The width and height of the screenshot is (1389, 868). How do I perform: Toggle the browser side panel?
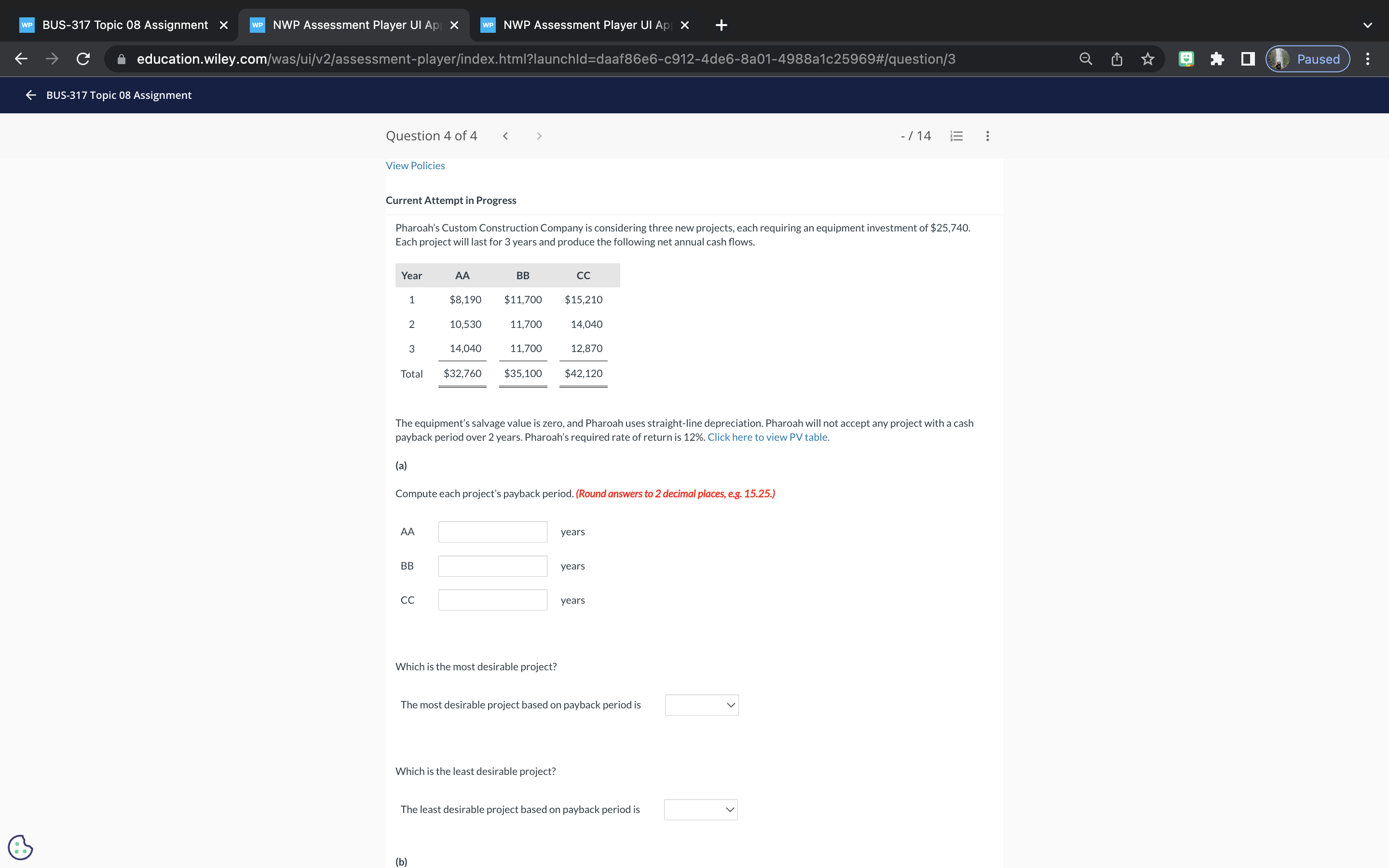tap(1248, 59)
